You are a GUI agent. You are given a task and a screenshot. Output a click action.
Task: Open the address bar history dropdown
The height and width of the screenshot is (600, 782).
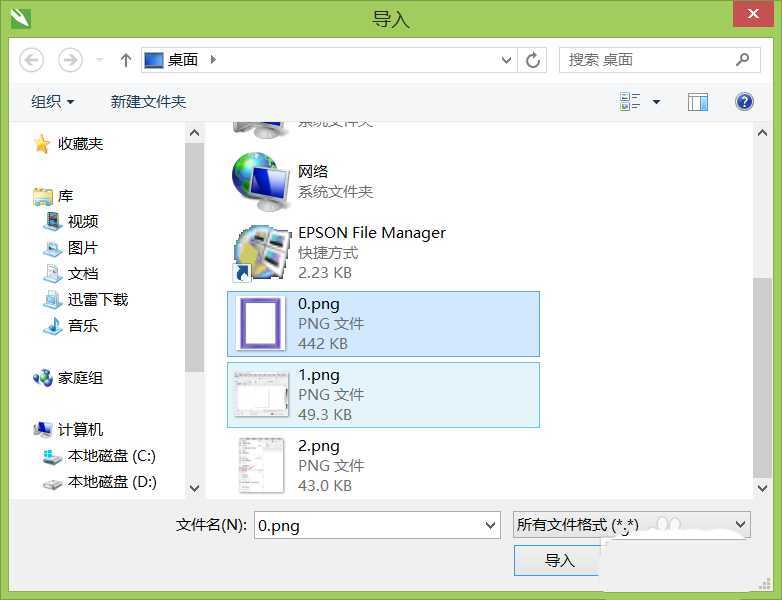tap(506, 60)
